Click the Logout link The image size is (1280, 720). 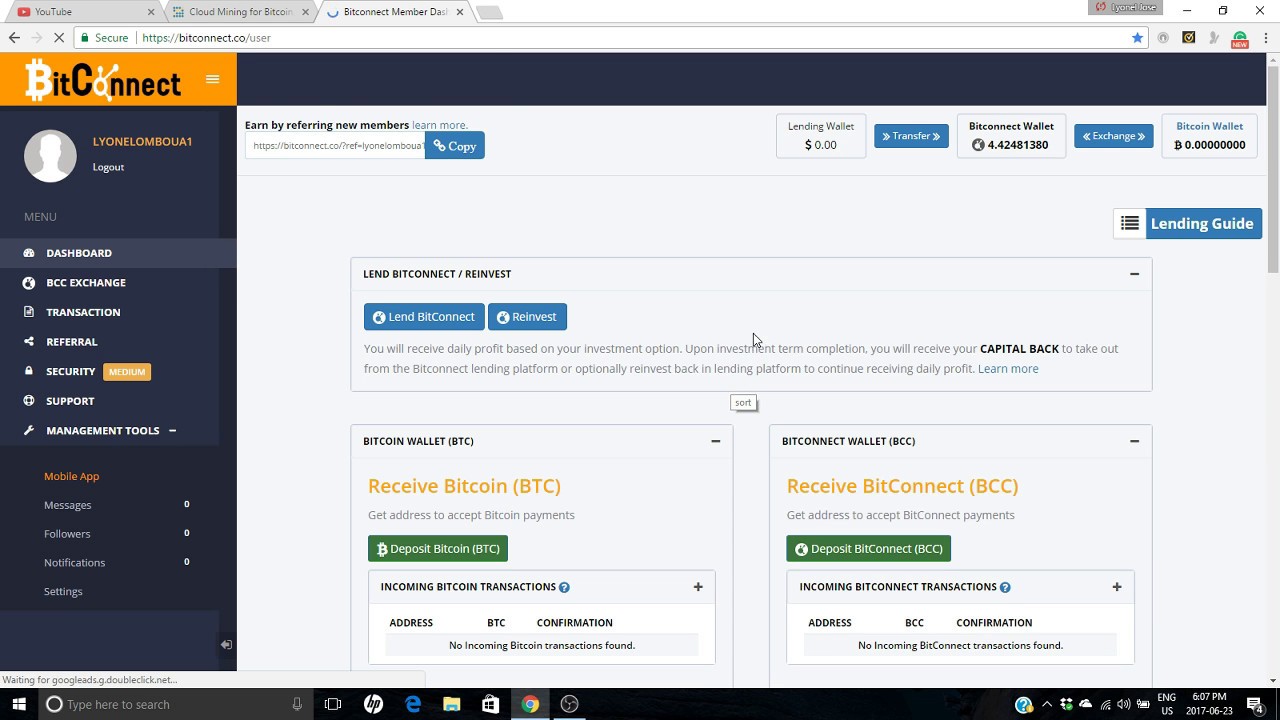pos(108,167)
